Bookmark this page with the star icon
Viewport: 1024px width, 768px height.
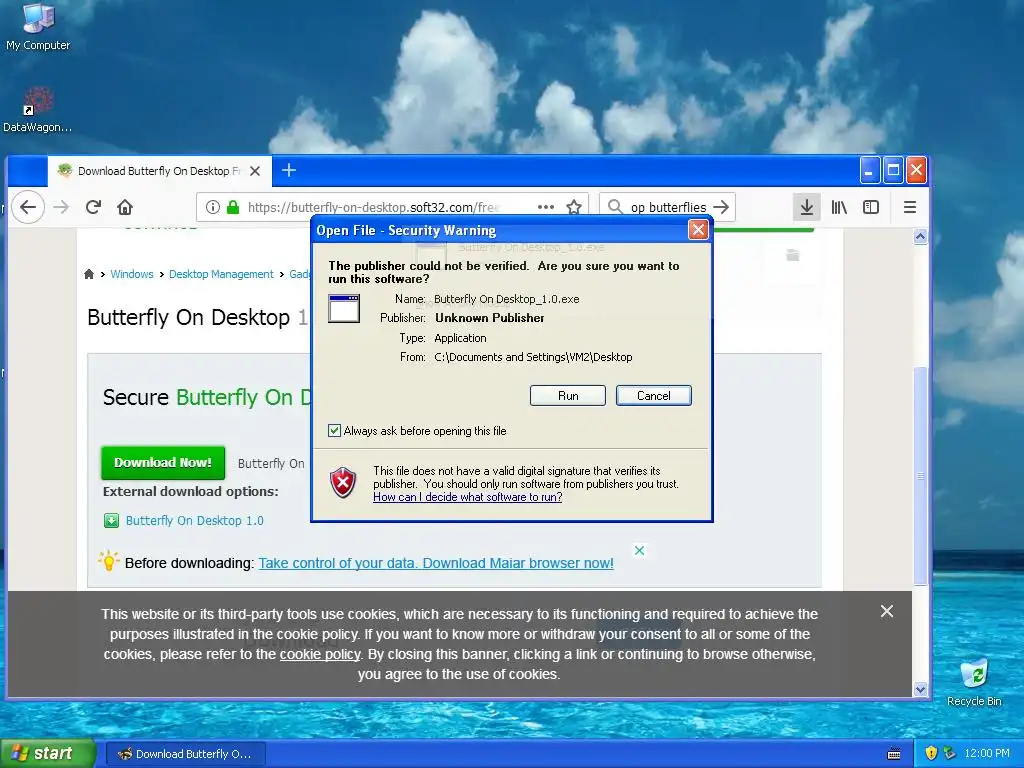click(573, 207)
